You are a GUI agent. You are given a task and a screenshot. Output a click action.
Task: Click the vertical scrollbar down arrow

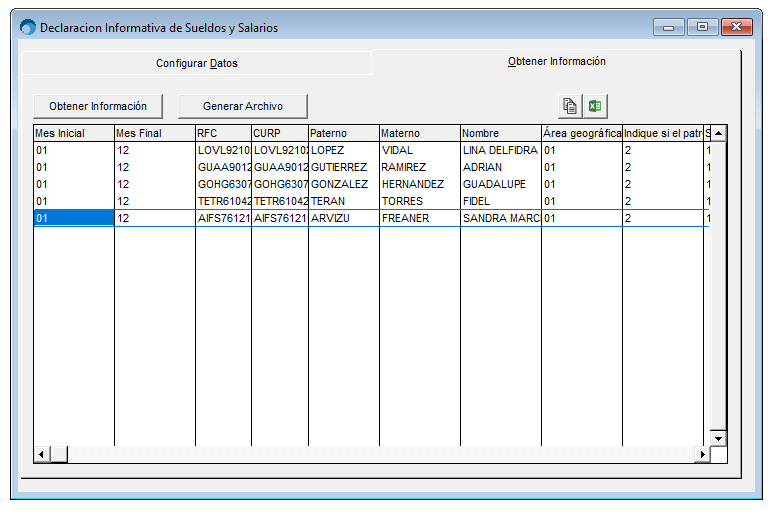point(717,438)
